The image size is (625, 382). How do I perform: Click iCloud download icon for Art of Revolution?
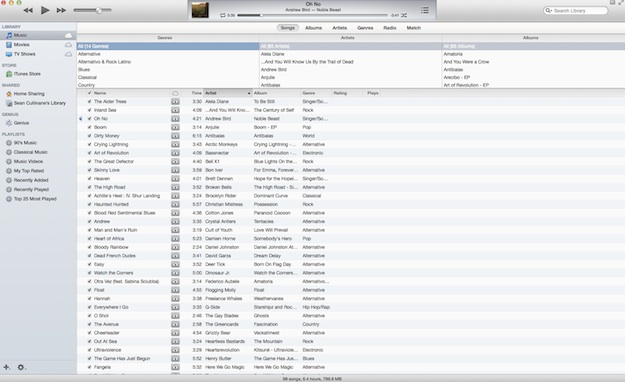pos(175,153)
